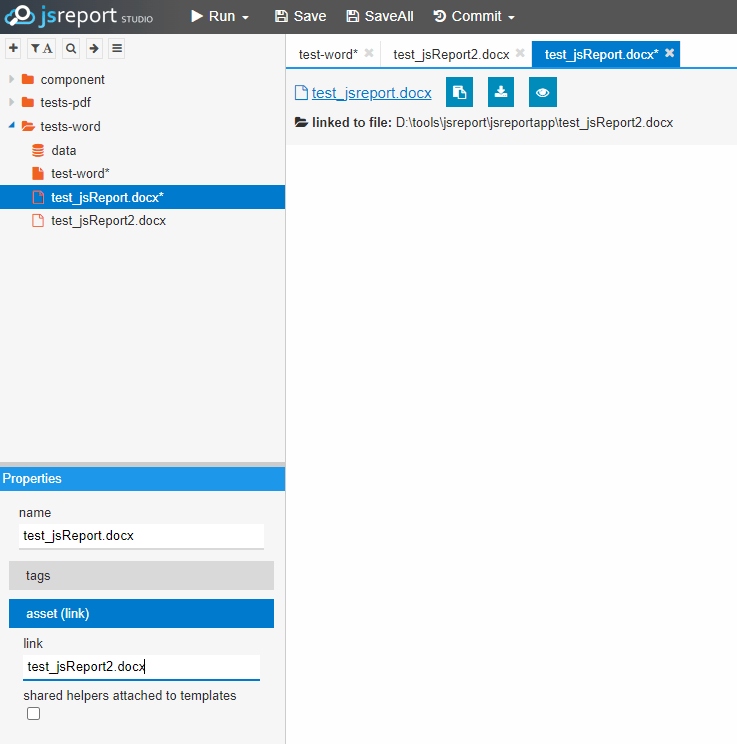The height and width of the screenshot is (744, 737).
Task: Click the SaveAll button
Action: [x=380, y=16]
